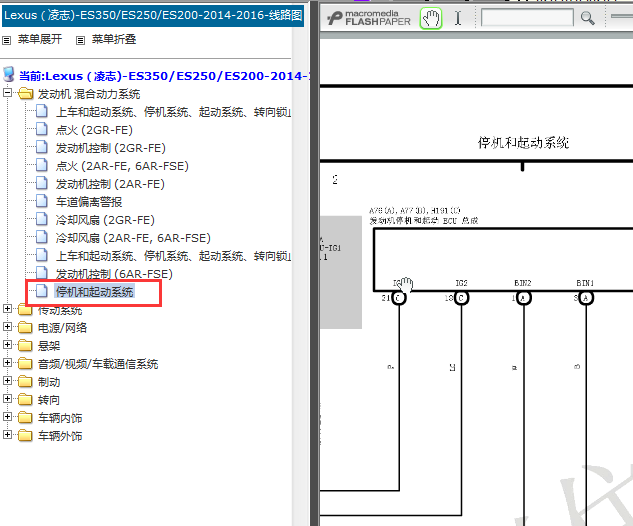The height and width of the screenshot is (526, 633).
Task: Click page icon next to 发动机控制 (6AR-FSE)
Action: tap(42, 272)
